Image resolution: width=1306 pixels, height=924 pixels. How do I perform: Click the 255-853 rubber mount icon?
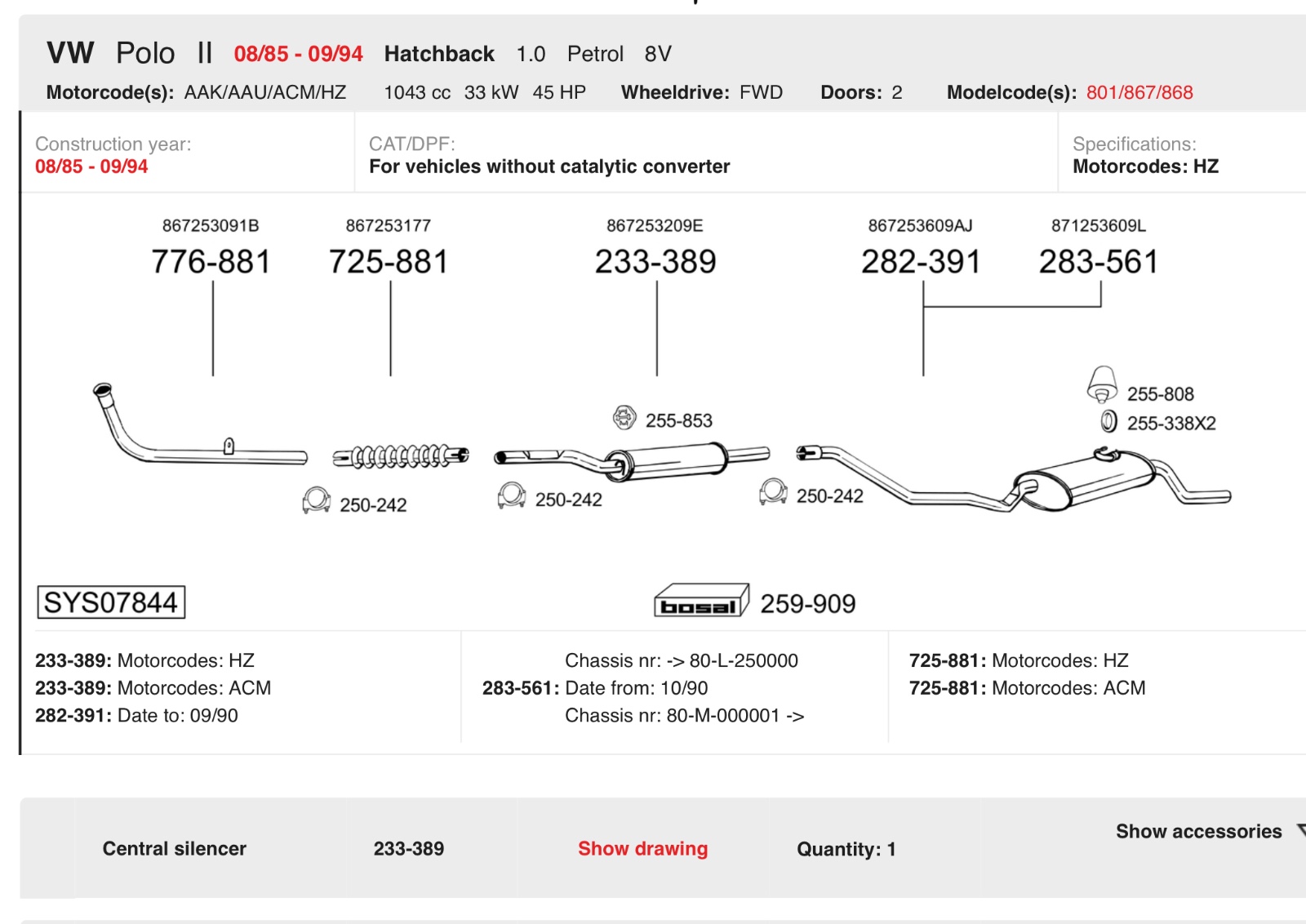pyautogui.click(x=624, y=418)
